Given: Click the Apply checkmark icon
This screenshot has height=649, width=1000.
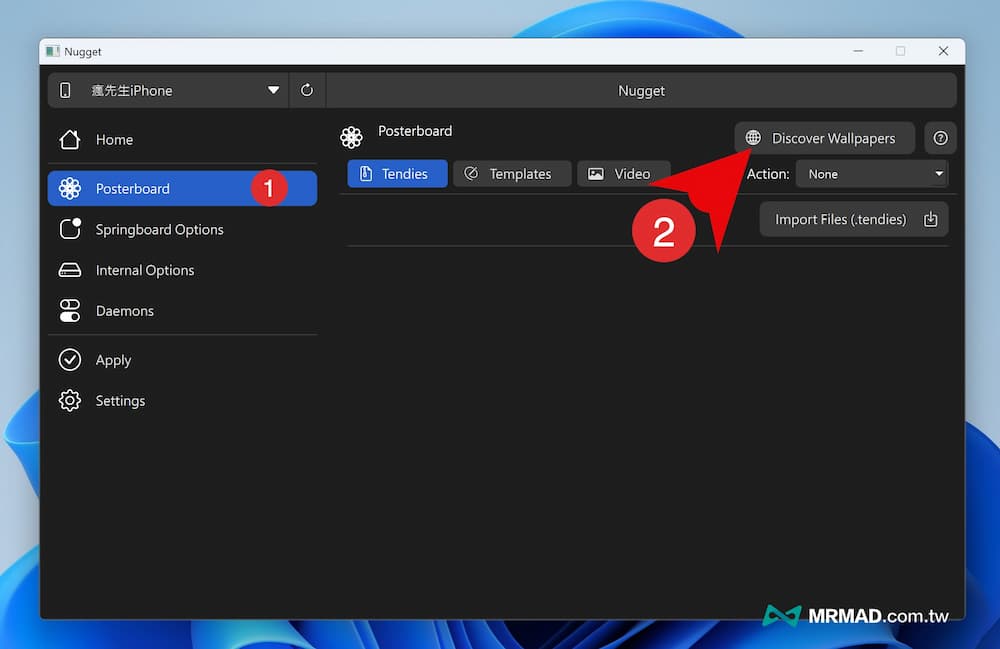Looking at the screenshot, I should point(69,360).
